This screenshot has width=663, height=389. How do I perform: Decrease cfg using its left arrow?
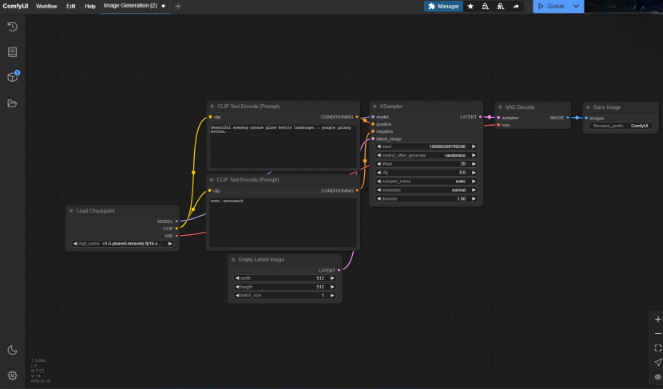tap(378, 173)
